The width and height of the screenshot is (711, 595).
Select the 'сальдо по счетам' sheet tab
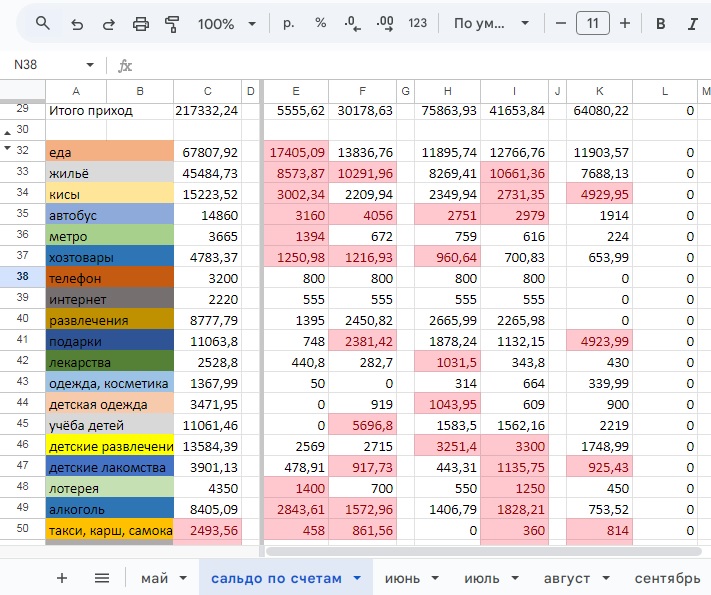point(276,578)
